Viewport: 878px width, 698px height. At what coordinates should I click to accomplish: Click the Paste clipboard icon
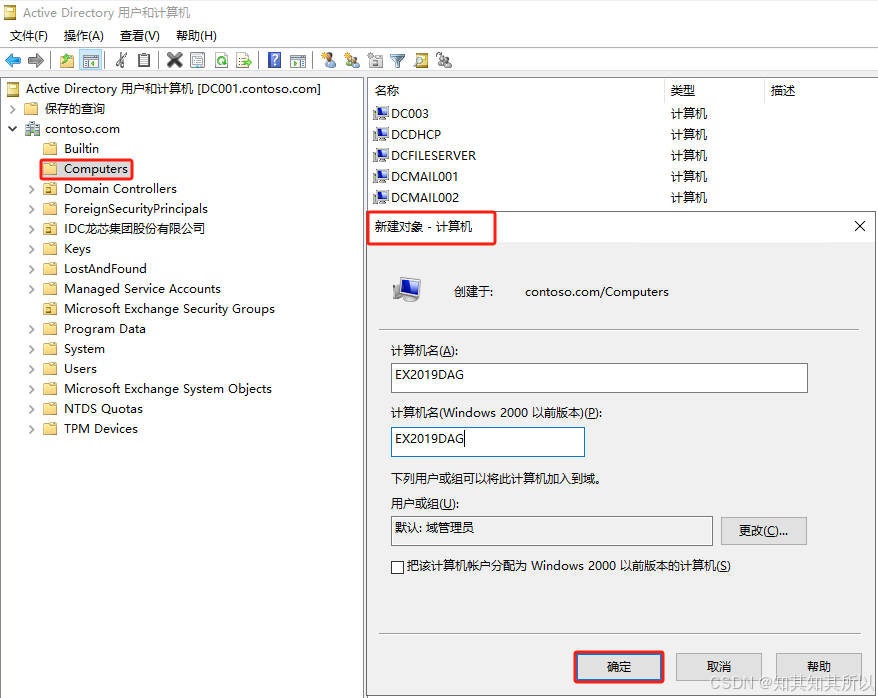(144, 60)
